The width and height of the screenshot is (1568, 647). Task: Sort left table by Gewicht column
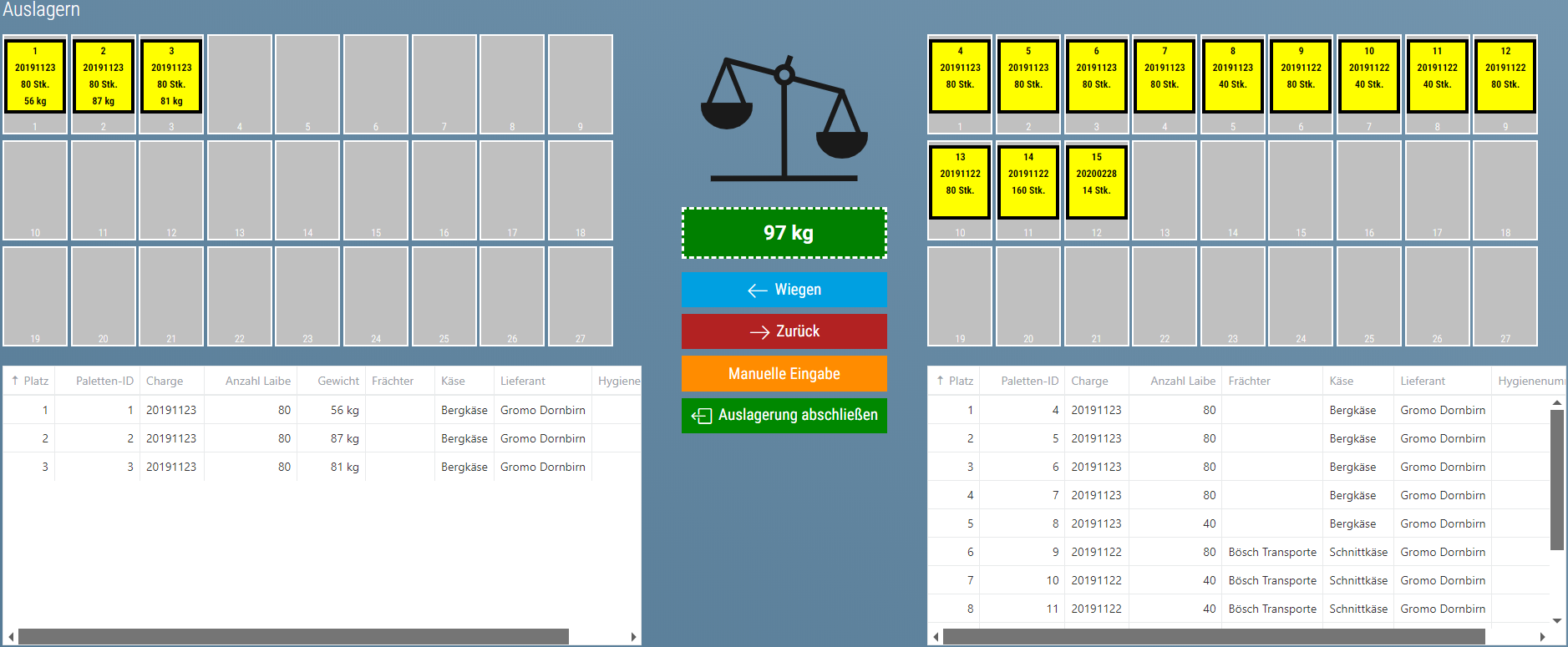[x=337, y=381]
